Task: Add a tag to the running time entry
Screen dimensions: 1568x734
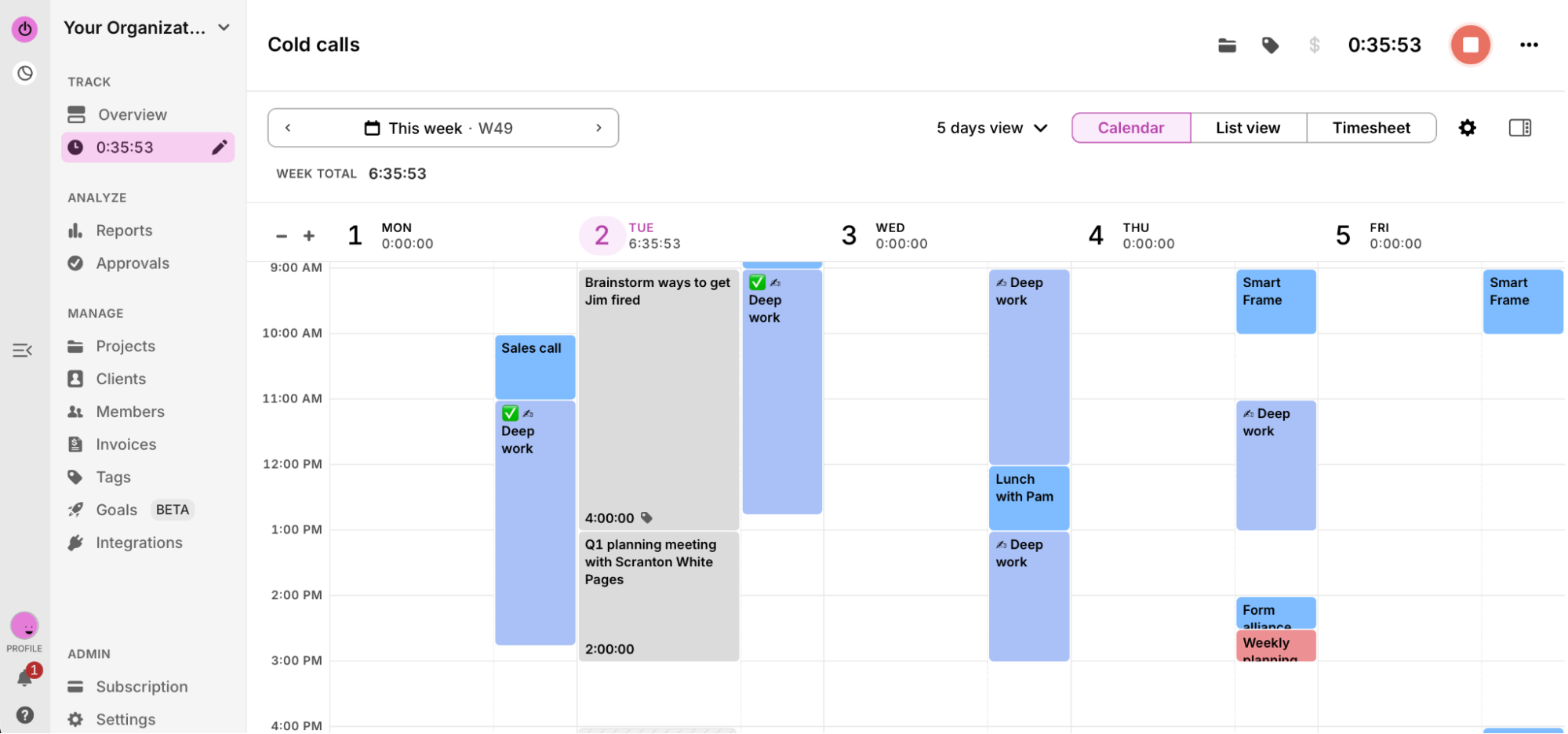Action: [x=1271, y=45]
